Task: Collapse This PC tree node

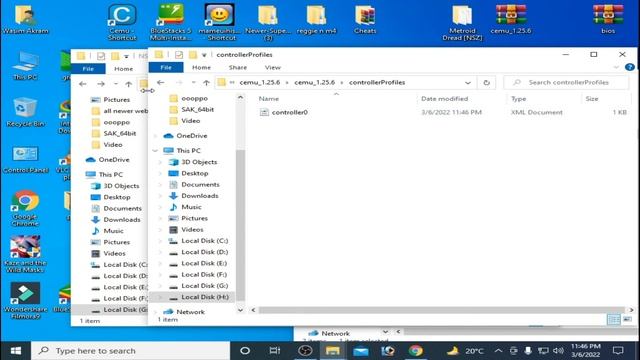Action: point(155,151)
